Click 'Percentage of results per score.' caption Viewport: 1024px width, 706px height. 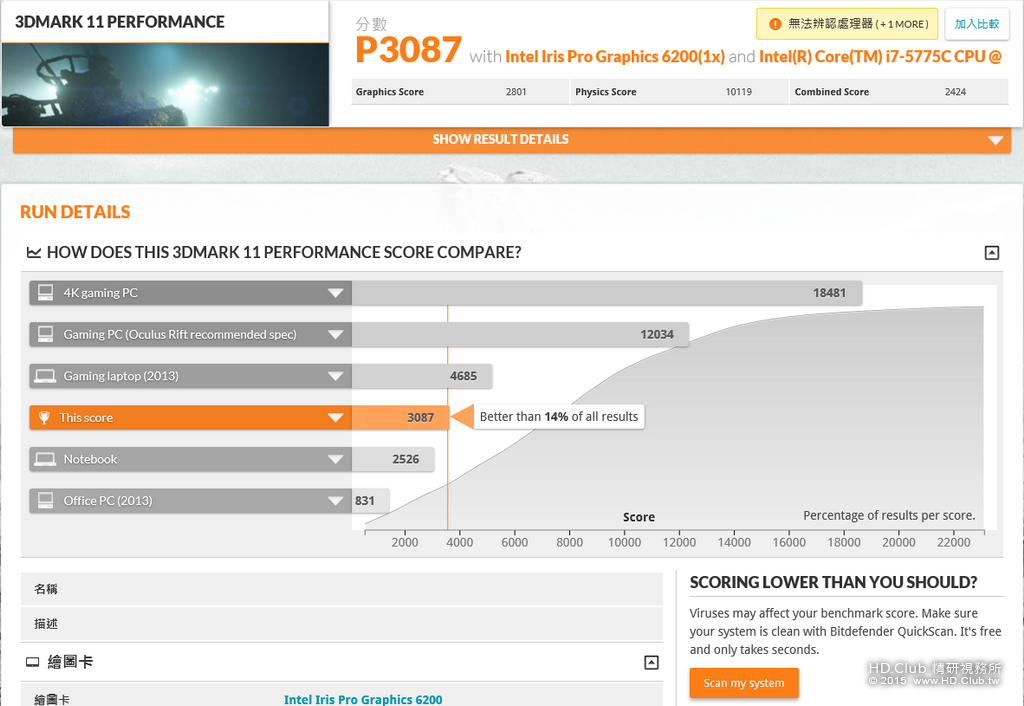tap(889, 515)
